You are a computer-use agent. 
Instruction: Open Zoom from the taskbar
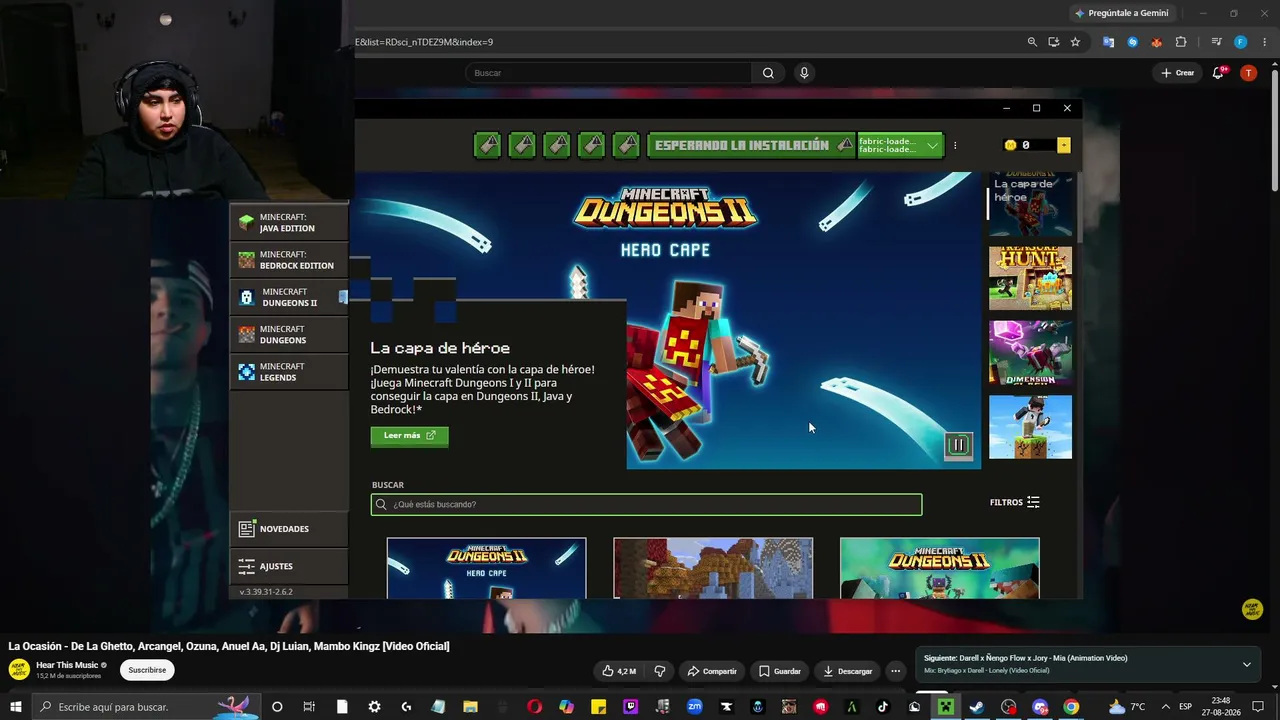pos(694,707)
